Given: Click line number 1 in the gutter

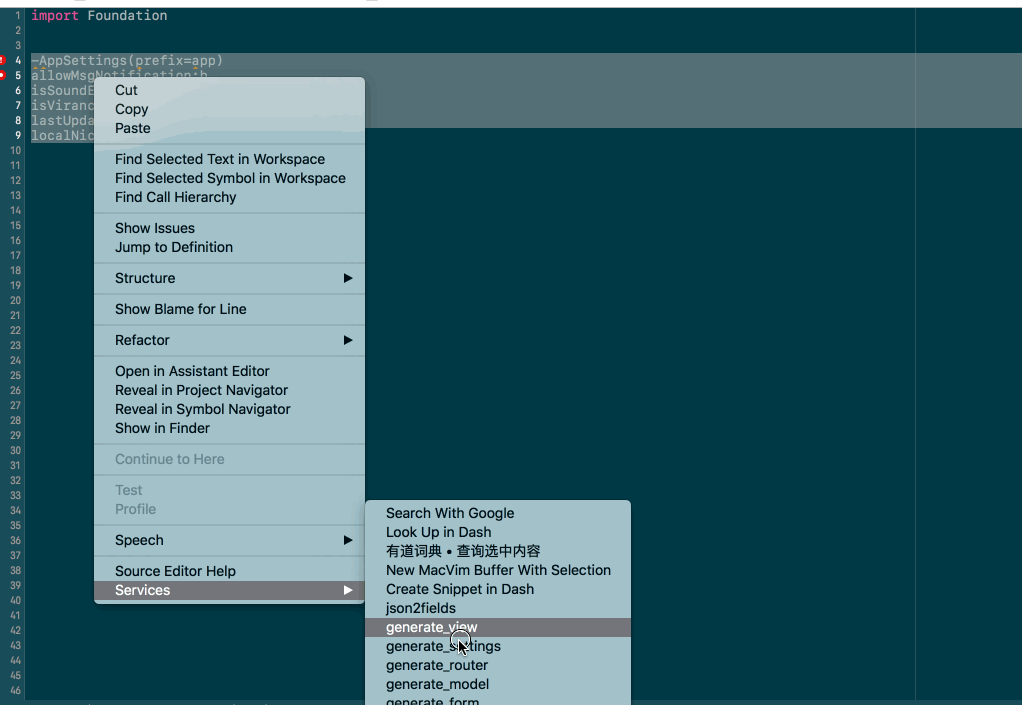Looking at the screenshot, I should 18,15.
